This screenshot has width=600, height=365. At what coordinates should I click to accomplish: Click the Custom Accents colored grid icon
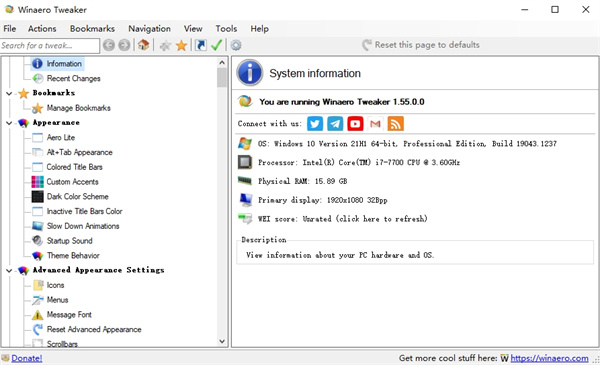(x=38, y=182)
